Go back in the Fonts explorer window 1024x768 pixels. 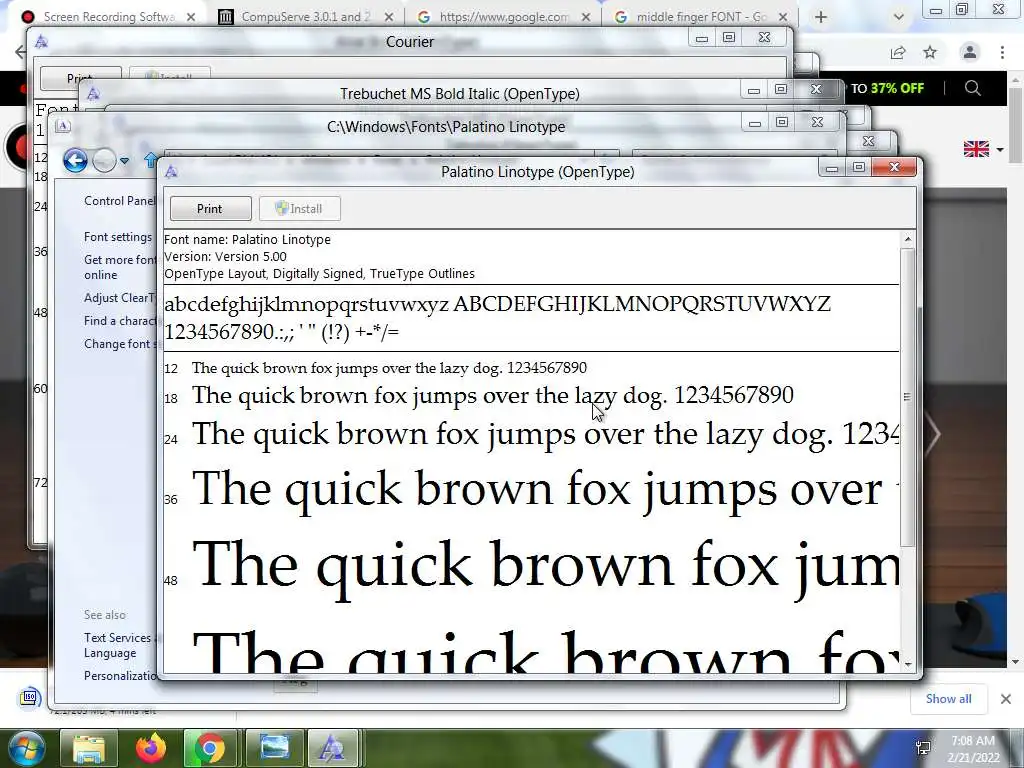click(x=75, y=160)
